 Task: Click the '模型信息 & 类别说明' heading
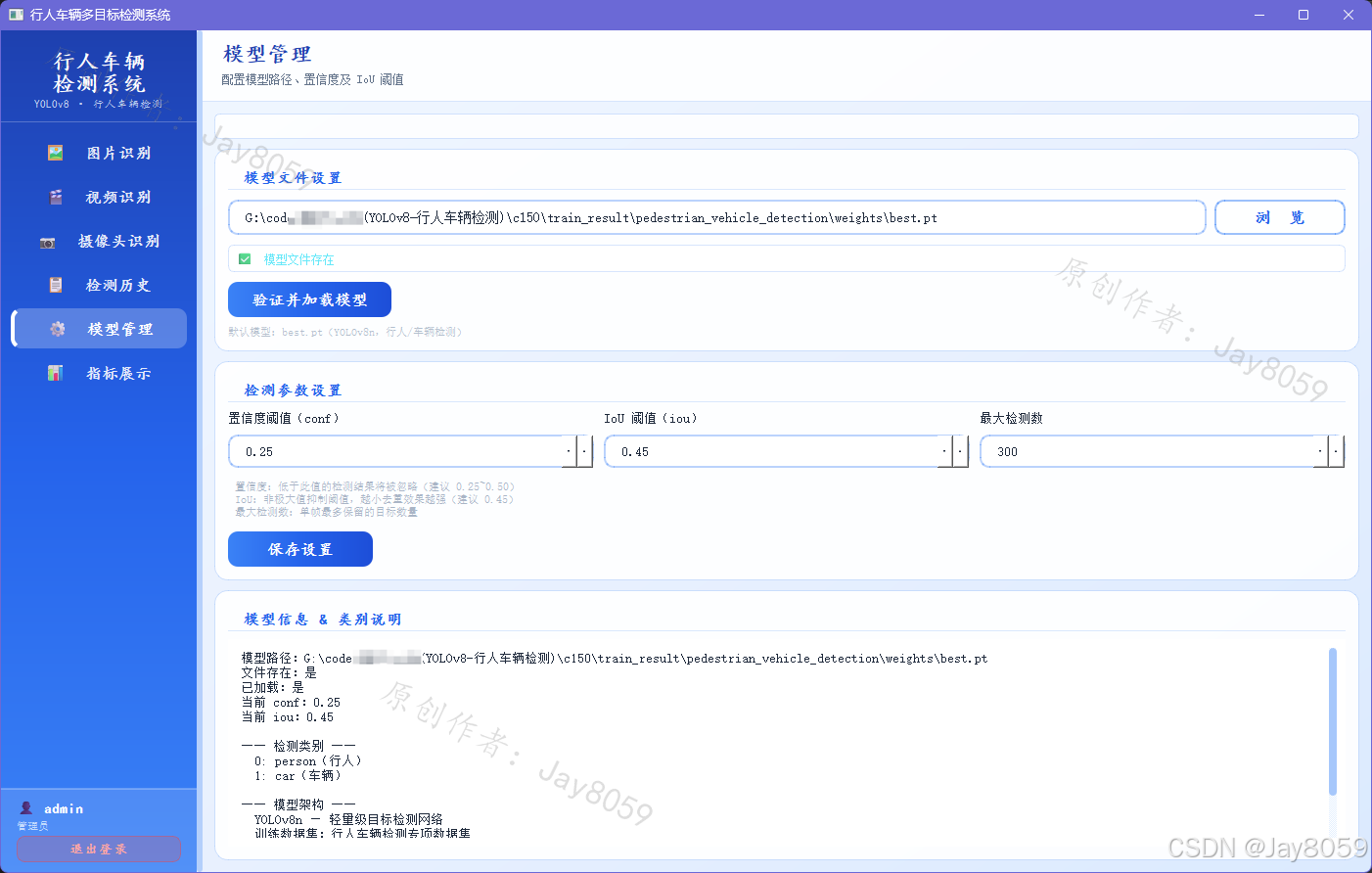pos(323,620)
